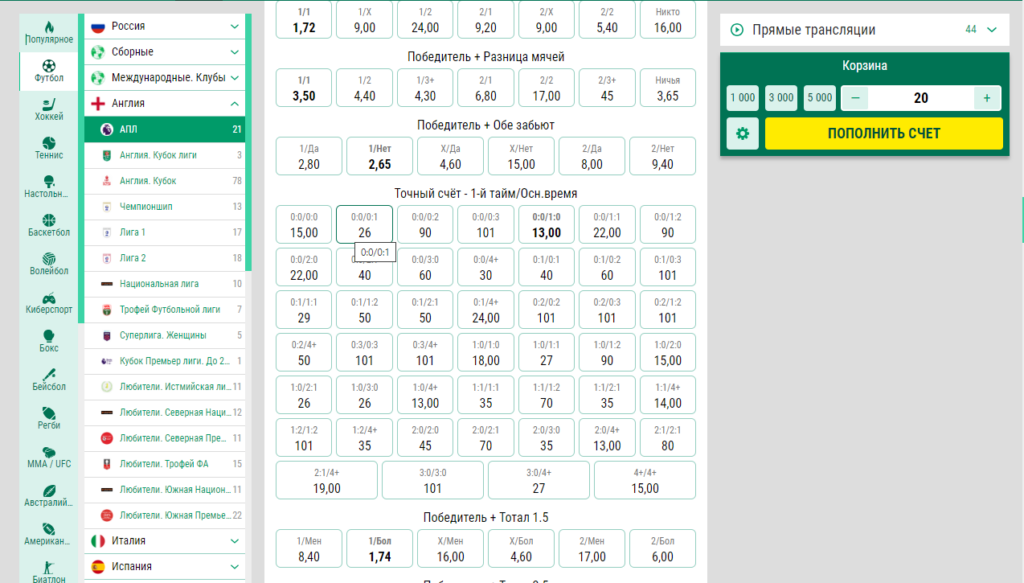Set stake to 1 000
This screenshot has width=1024, height=583.
[743, 98]
